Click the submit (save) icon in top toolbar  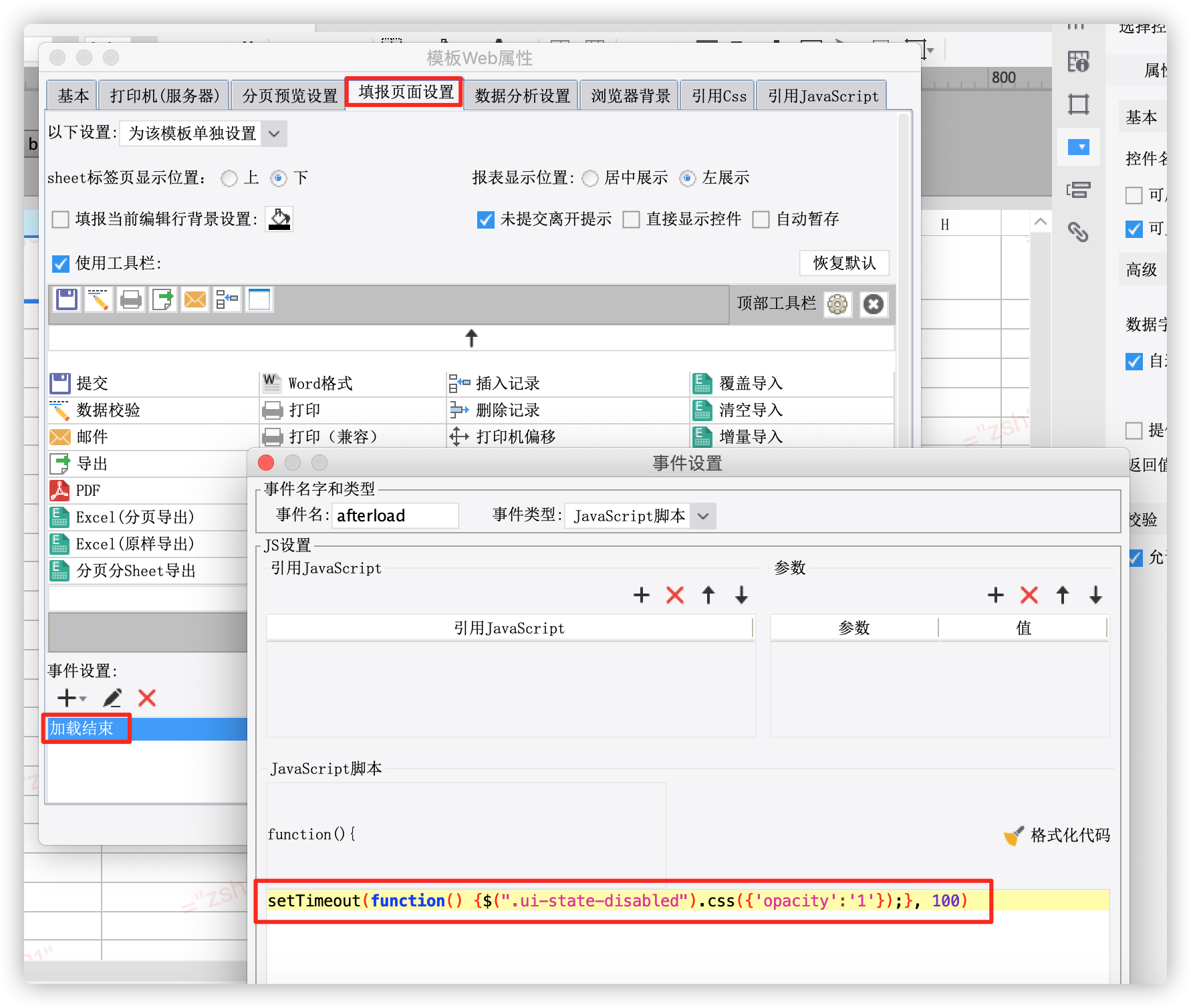point(67,299)
